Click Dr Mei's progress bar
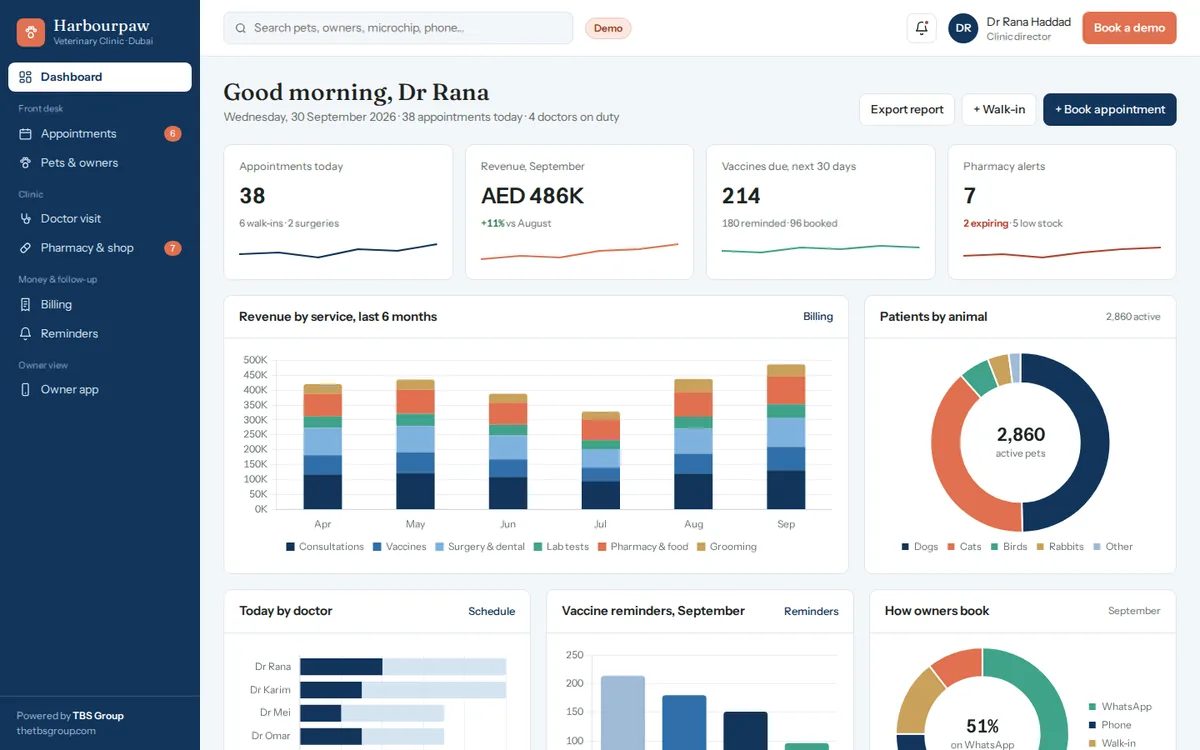Viewport: 1200px width, 750px height. click(372, 713)
